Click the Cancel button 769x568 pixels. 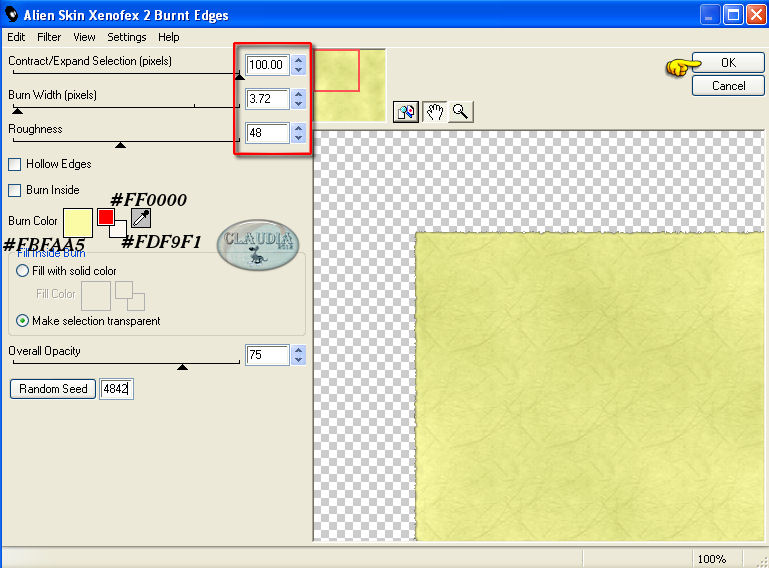(728, 86)
